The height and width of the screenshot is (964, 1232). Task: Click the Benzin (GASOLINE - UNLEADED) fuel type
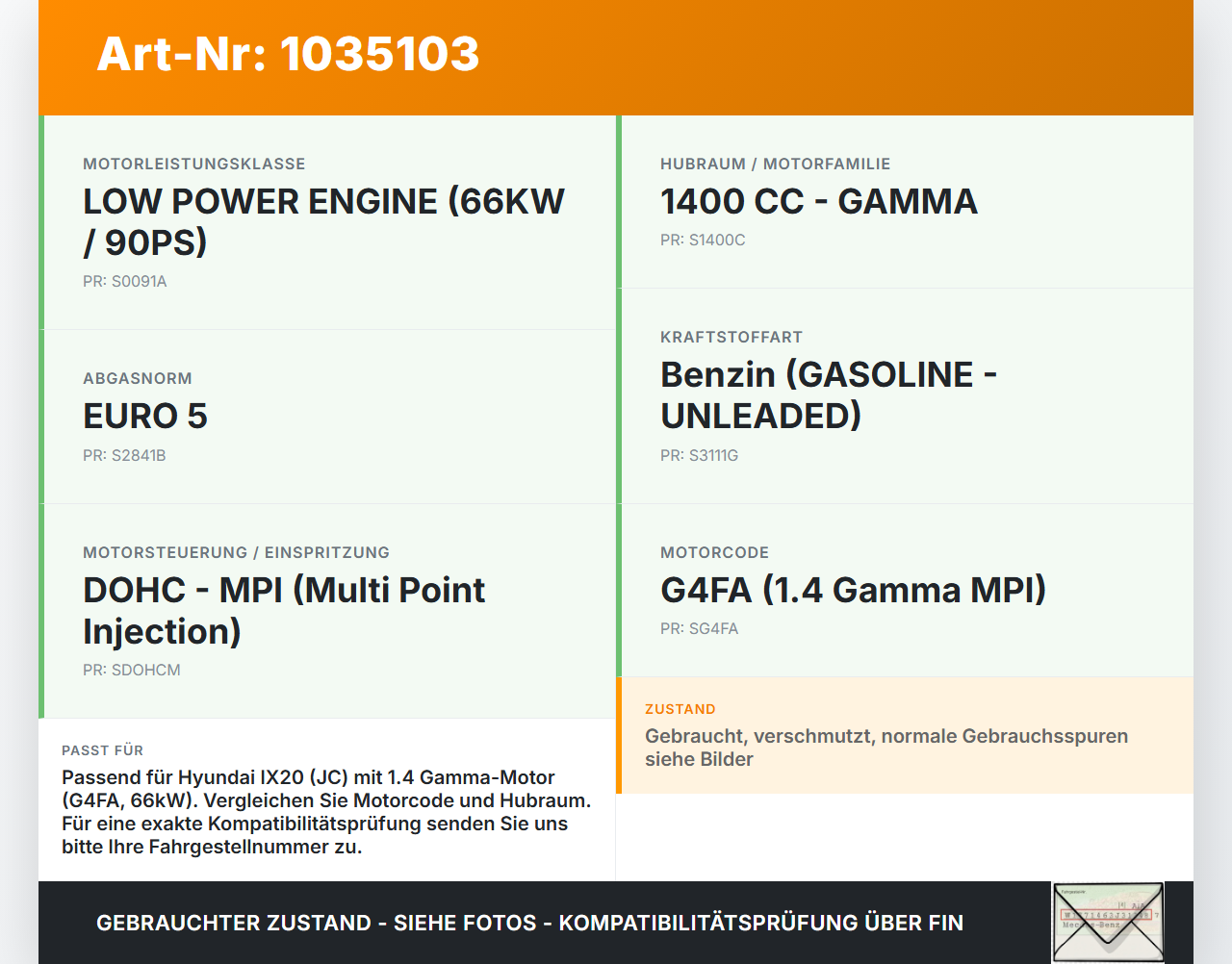pyautogui.click(x=829, y=394)
